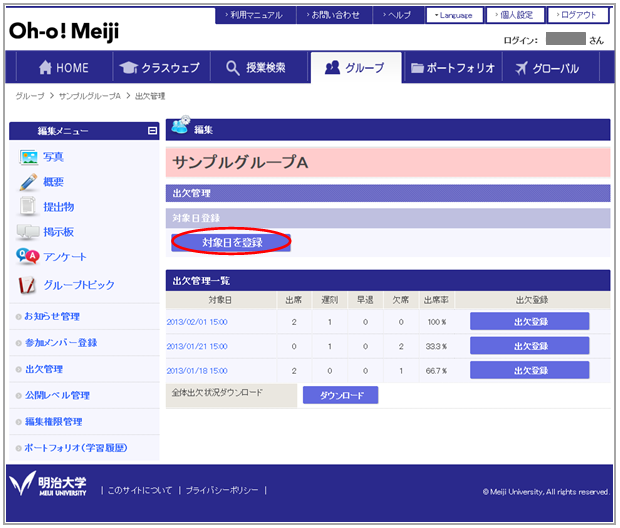Click the サンプルグループA breadcrumb link
620x528 pixels.
[90, 96]
